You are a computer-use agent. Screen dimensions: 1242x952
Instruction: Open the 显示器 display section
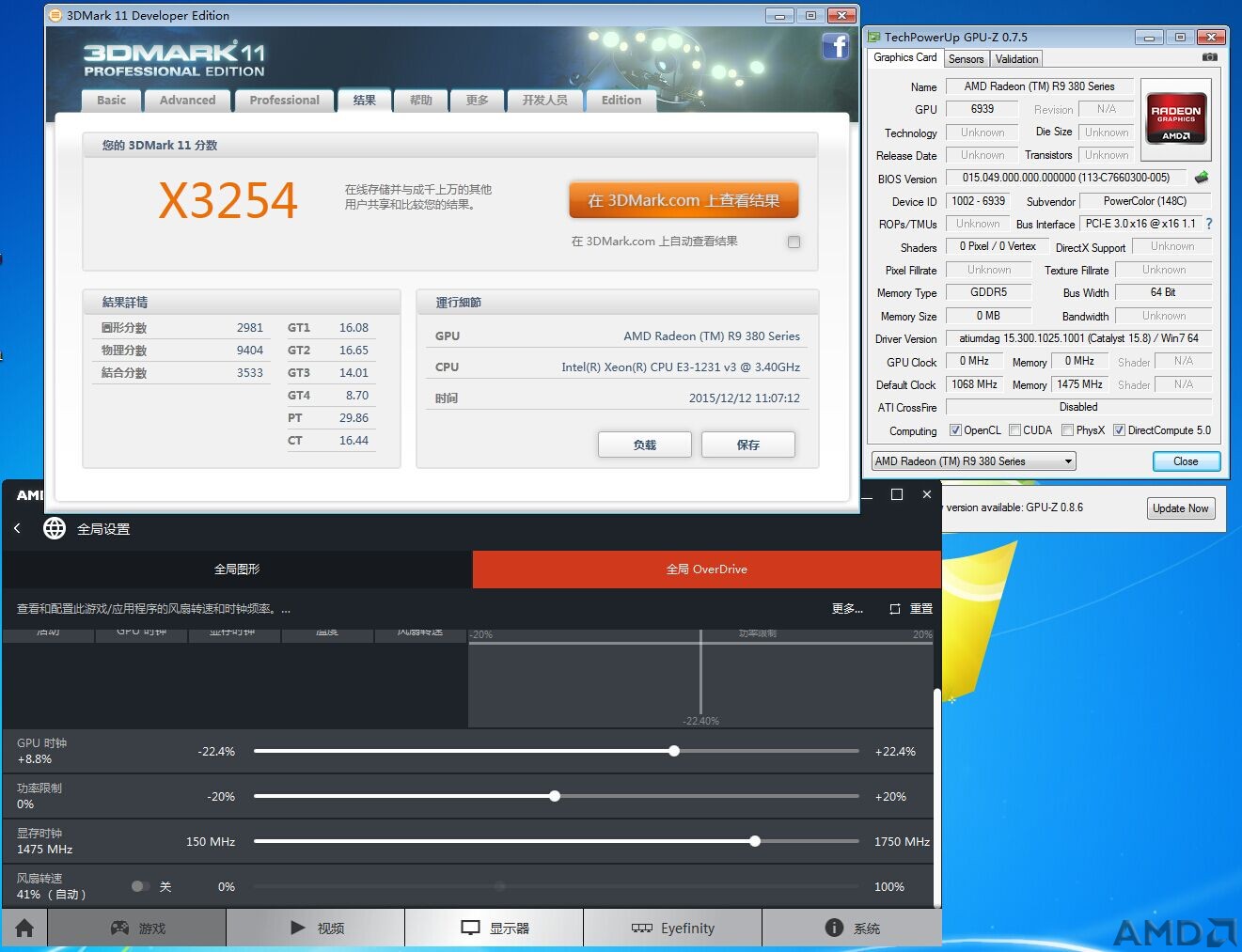pos(495,928)
